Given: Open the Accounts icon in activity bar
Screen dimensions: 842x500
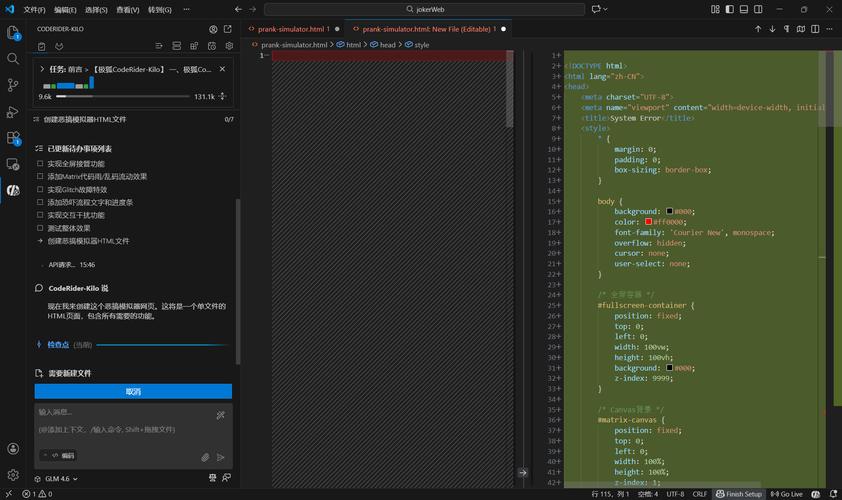Looking at the screenshot, I should (13, 449).
